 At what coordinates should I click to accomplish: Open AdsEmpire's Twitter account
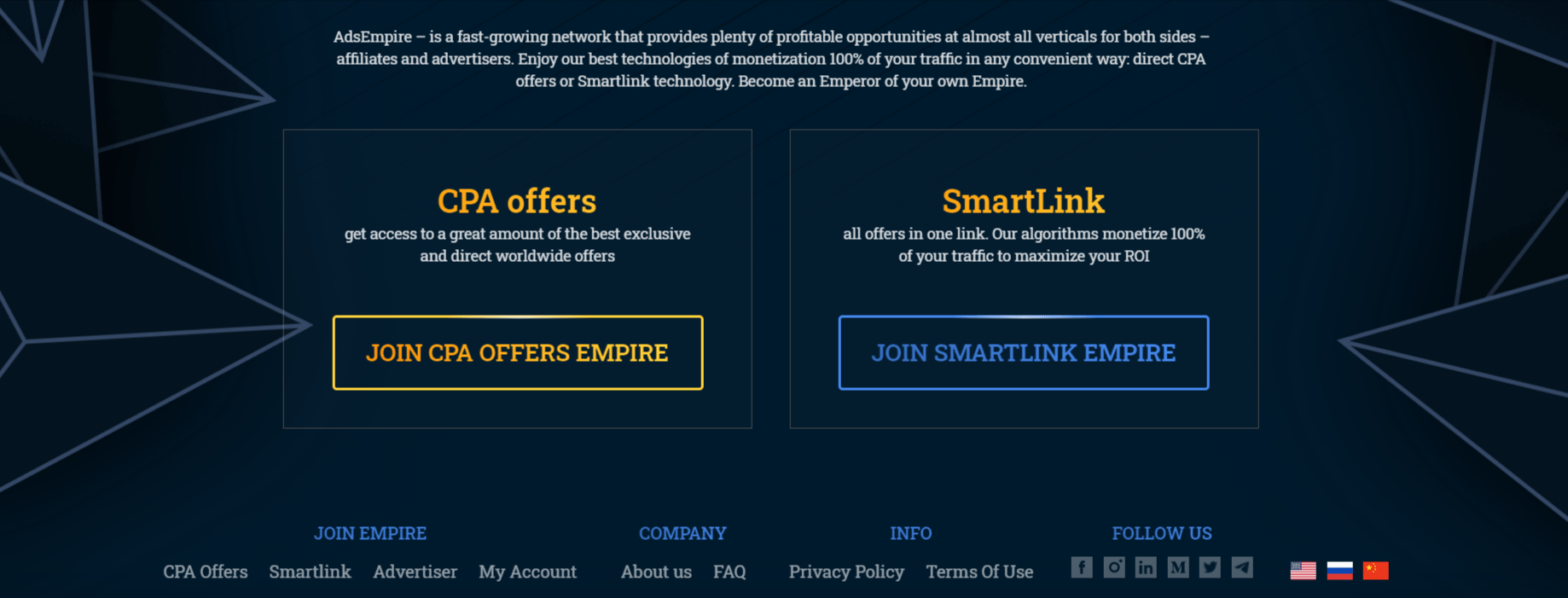coord(1211,567)
